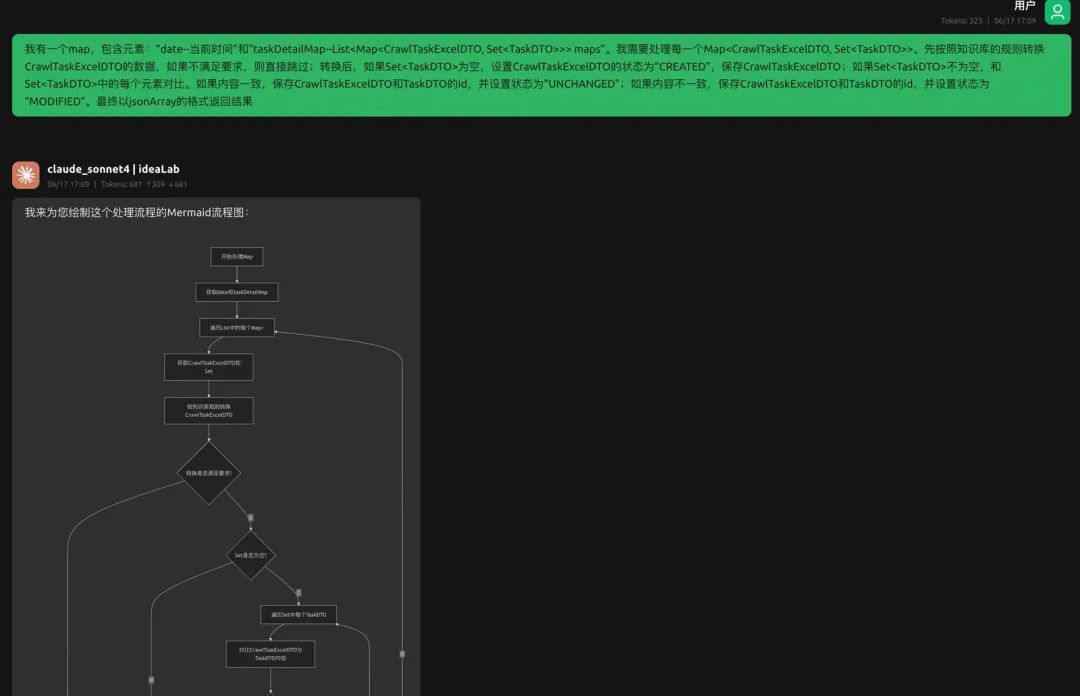Click the input tokens "↑309" indicator
The width and height of the screenshot is (1080, 696).
[x=156, y=184]
